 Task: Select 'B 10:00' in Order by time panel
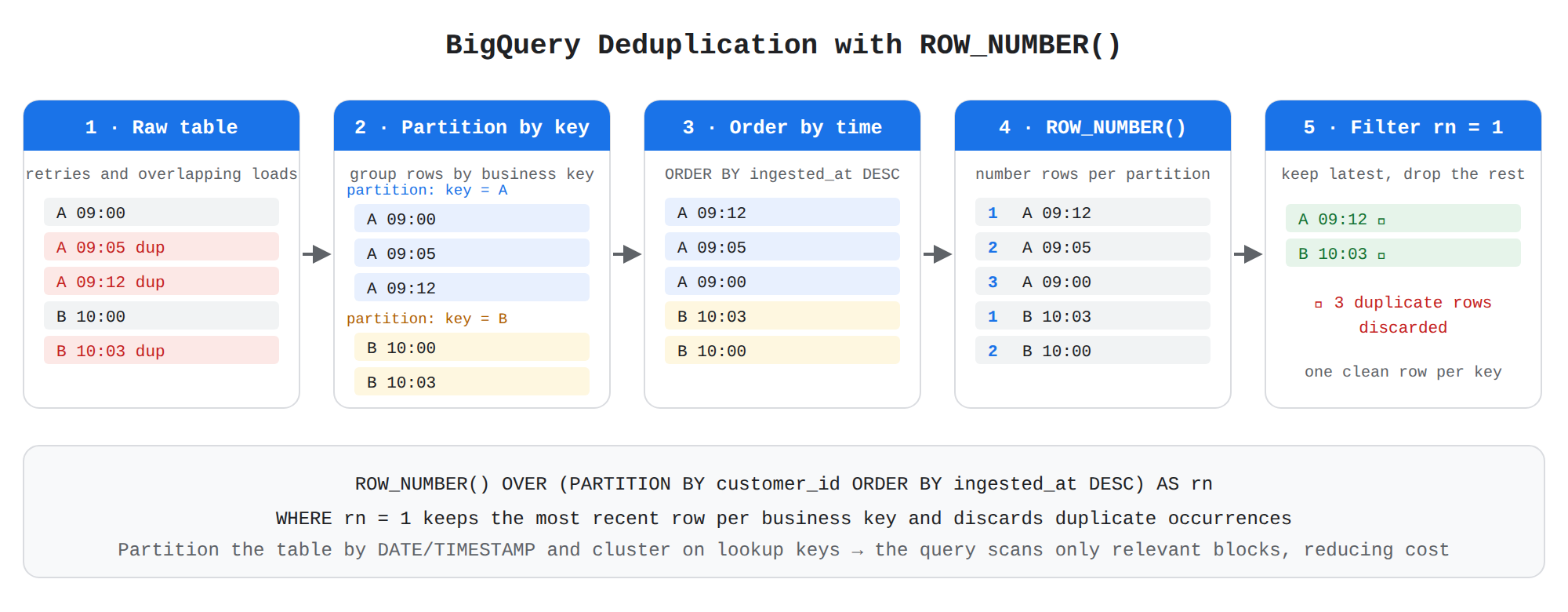(x=782, y=350)
